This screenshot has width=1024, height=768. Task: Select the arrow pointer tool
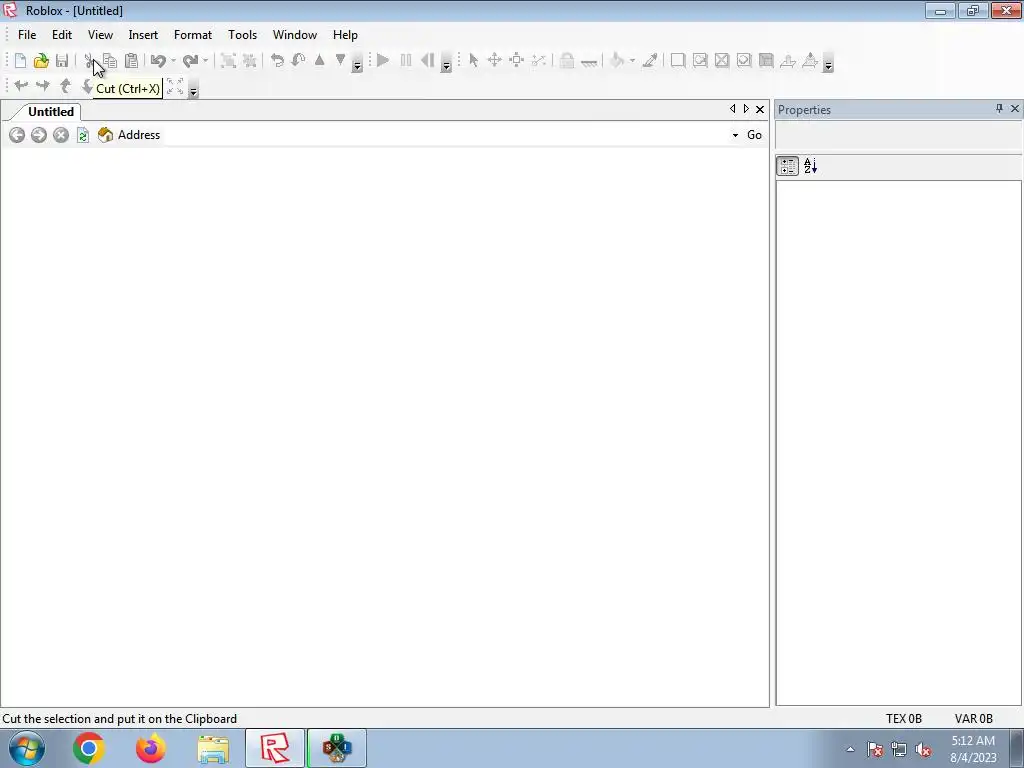point(473,61)
